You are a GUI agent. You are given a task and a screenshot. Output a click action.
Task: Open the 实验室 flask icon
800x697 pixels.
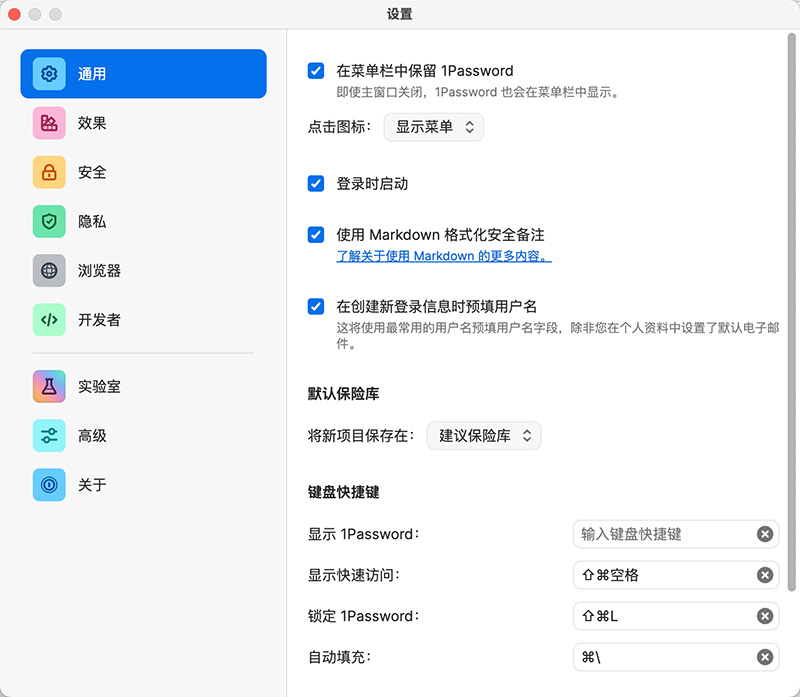coord(49,386)
